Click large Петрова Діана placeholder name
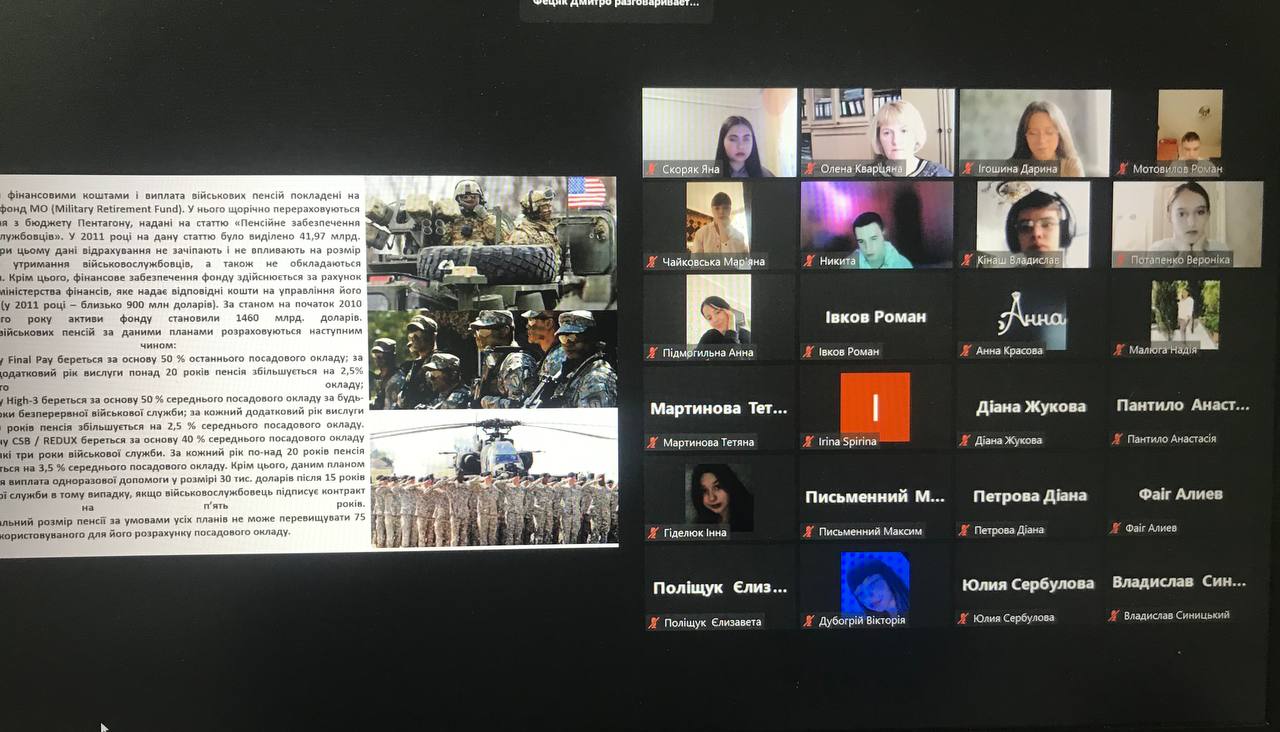Screen dimensions: 1280x732 tap(1028, 496)
